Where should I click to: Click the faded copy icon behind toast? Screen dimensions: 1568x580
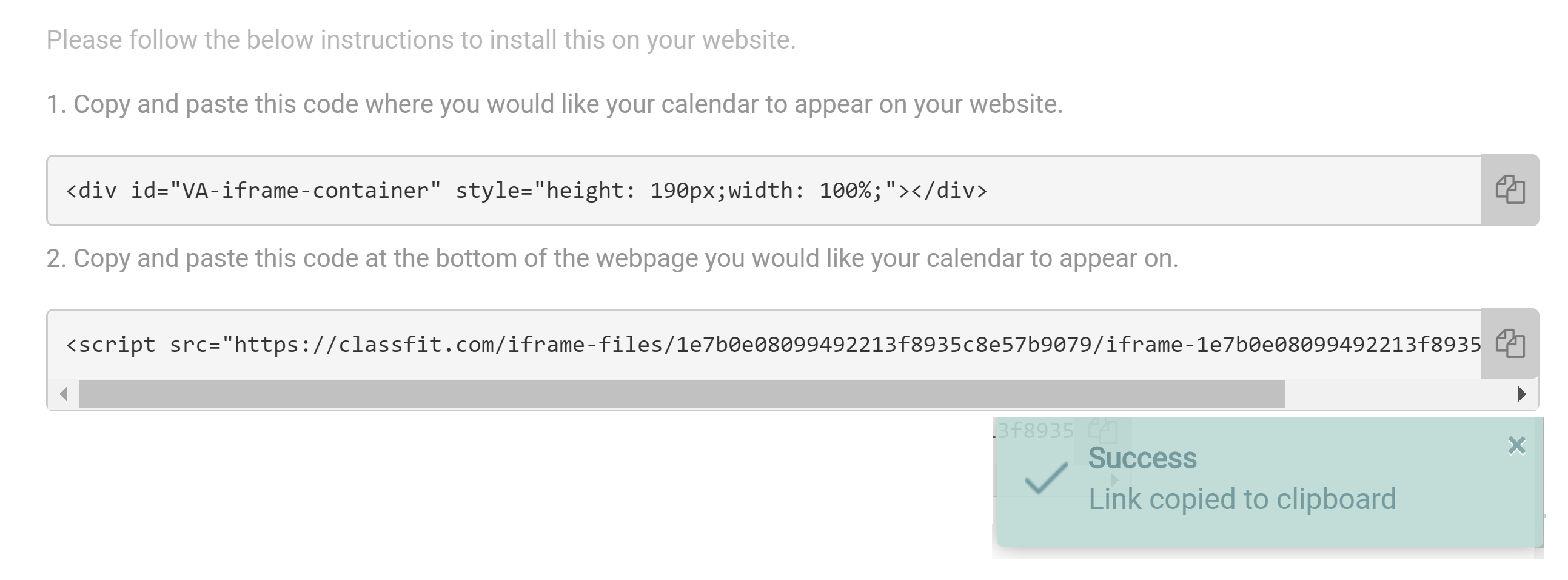1103,431
